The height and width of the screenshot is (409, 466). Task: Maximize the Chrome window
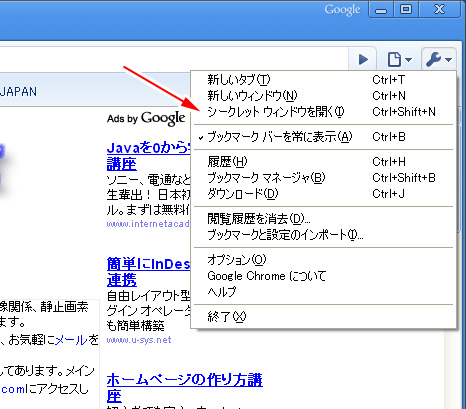click(406, 9)
